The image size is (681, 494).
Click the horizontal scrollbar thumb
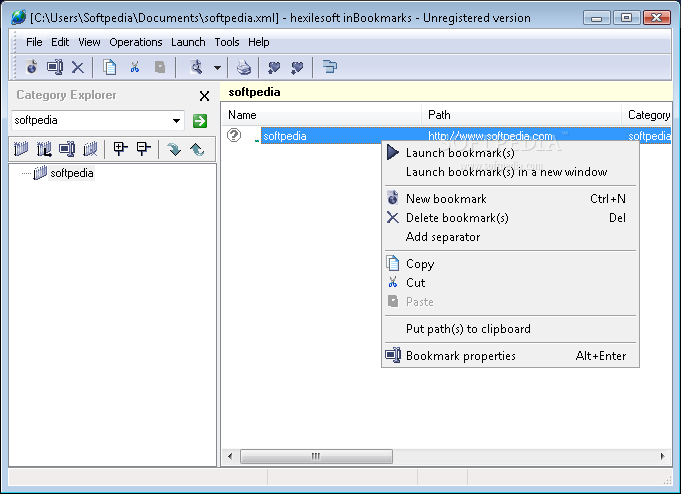316,456
